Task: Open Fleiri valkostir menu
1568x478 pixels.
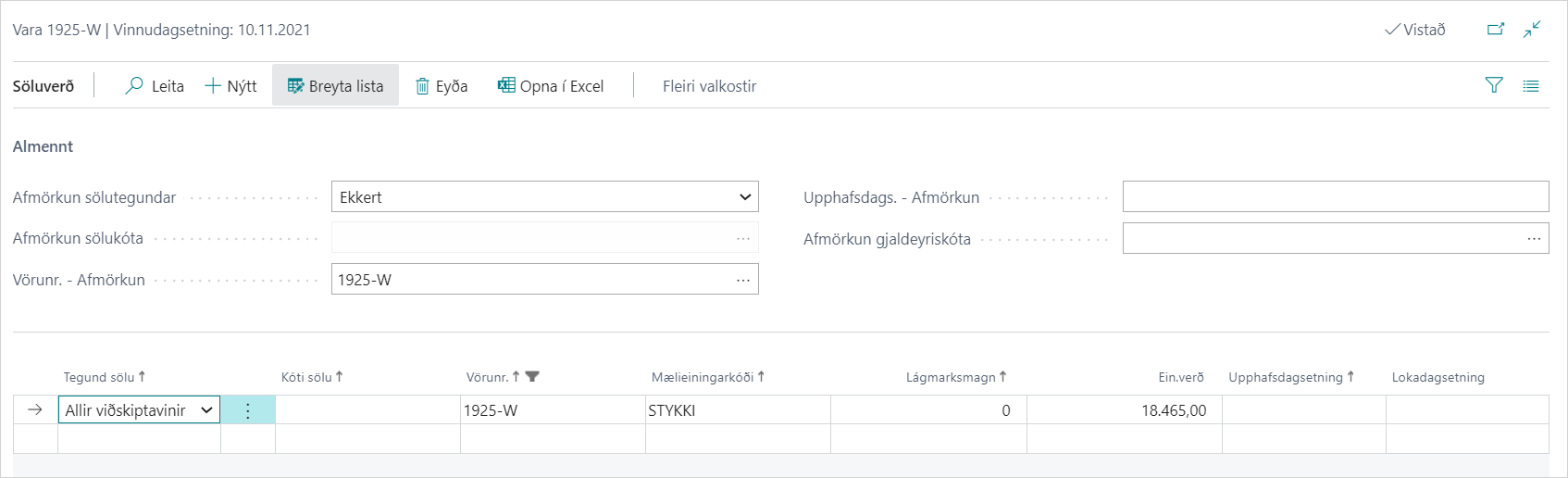Action: tap(709, 86)
